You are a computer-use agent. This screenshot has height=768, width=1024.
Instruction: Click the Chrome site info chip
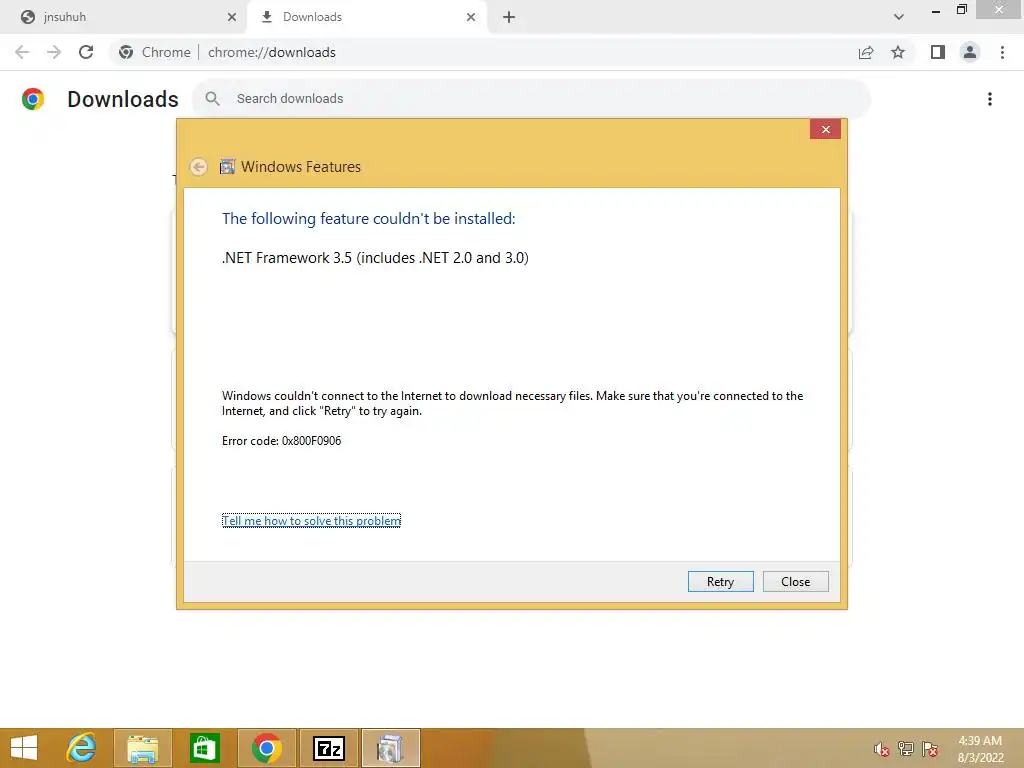[x=155, y=52]
